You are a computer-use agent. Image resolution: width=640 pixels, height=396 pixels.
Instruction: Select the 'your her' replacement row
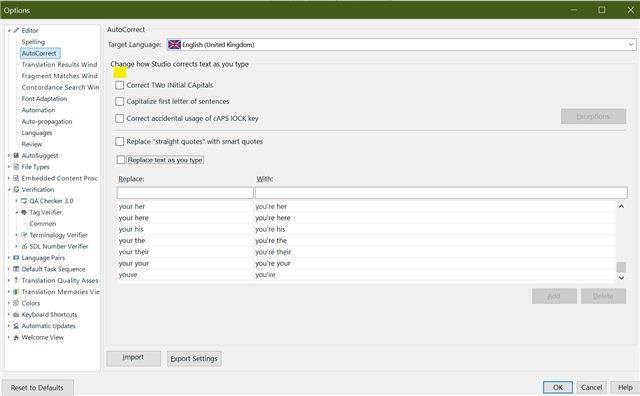[x=366, y=207]
